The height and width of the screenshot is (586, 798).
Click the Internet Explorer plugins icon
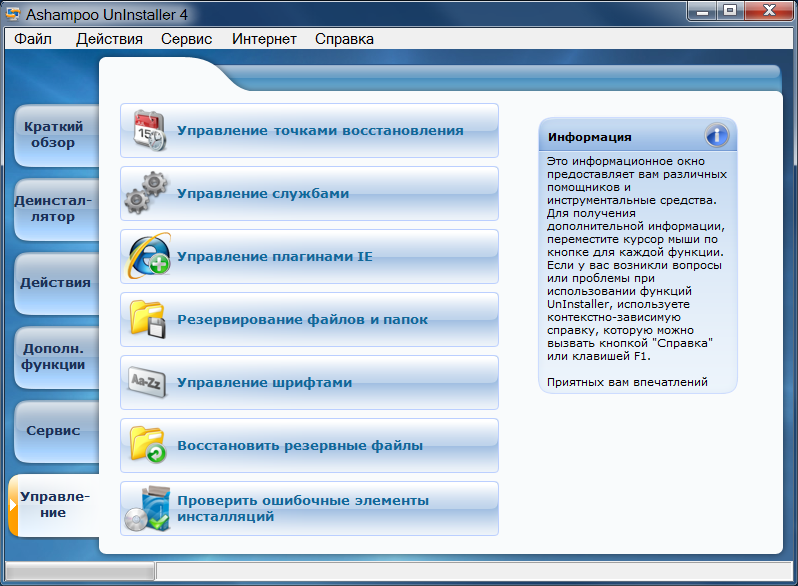pos(149,256)
